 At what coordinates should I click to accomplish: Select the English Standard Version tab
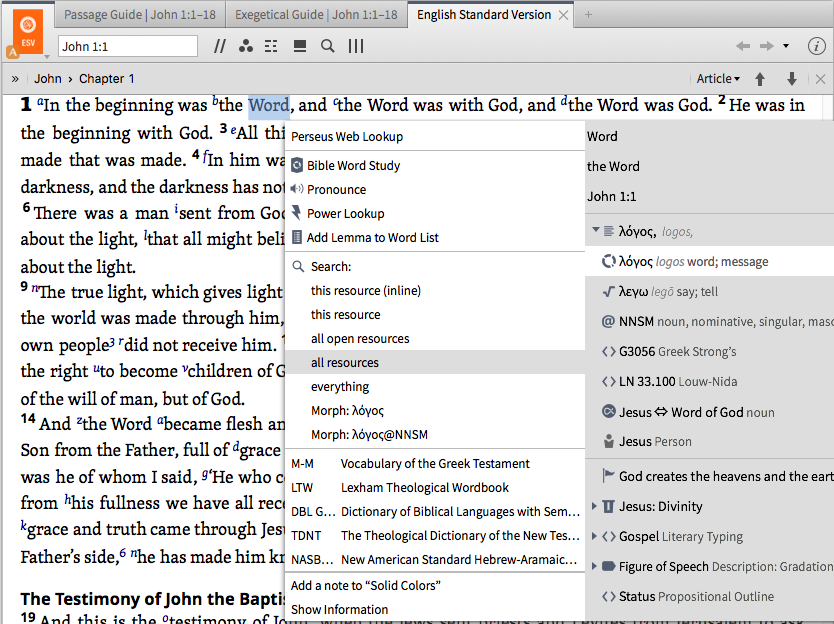(x=483, y=15)
